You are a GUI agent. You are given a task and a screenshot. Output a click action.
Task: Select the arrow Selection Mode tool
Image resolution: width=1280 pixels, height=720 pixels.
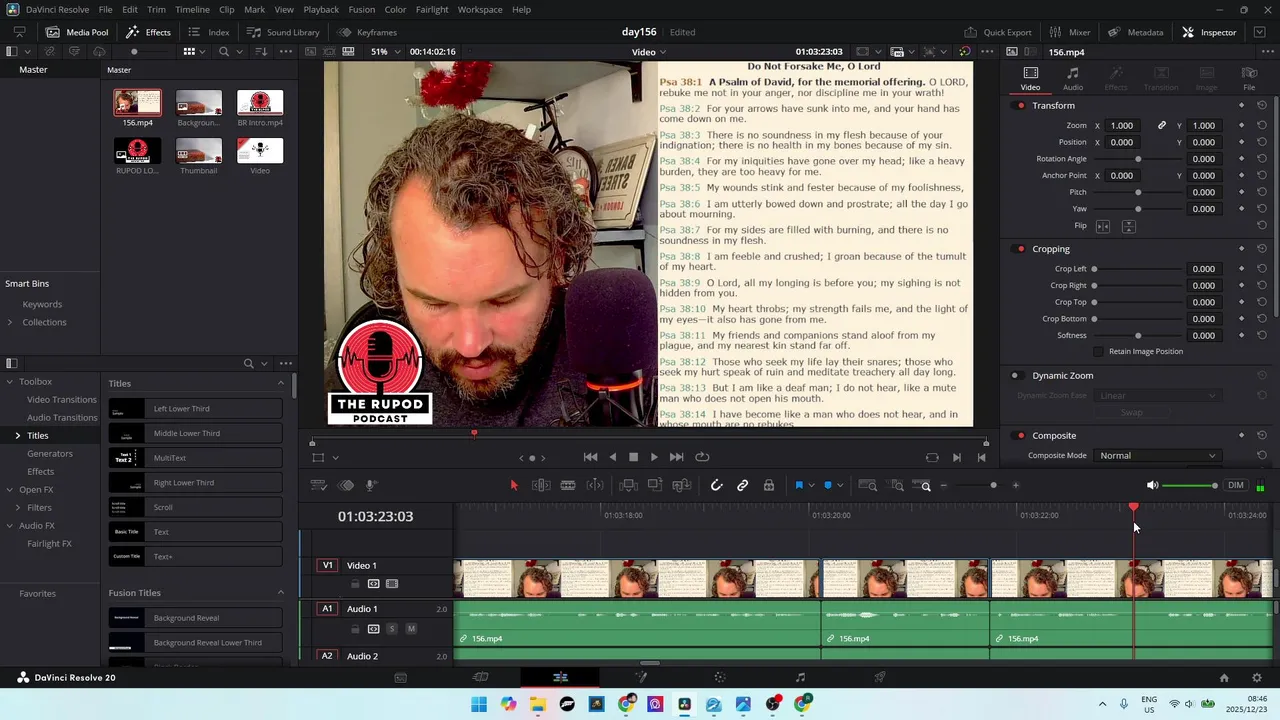(x=514, y=485)
